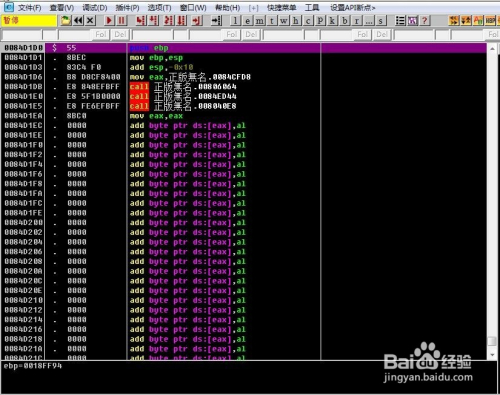
Task: Select the 'mov ebp,esp' instruction
Action: (x=156, y=58)
